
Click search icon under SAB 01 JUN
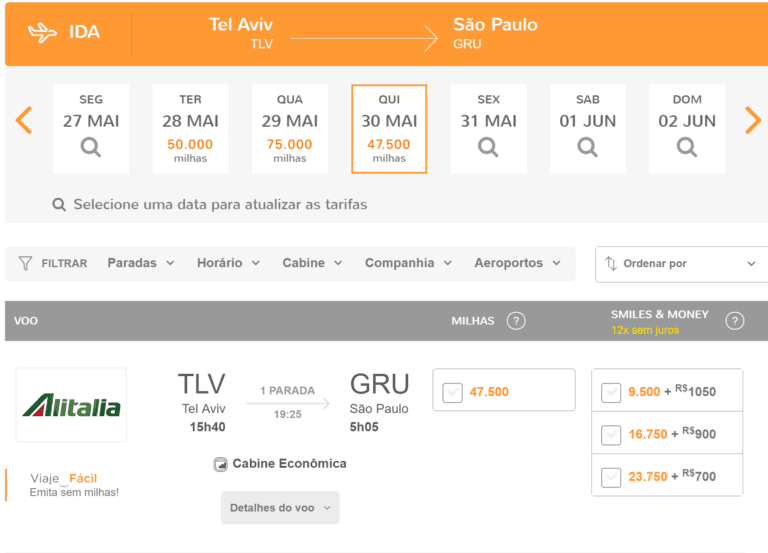pyautogui.click(x=588, y=148)
